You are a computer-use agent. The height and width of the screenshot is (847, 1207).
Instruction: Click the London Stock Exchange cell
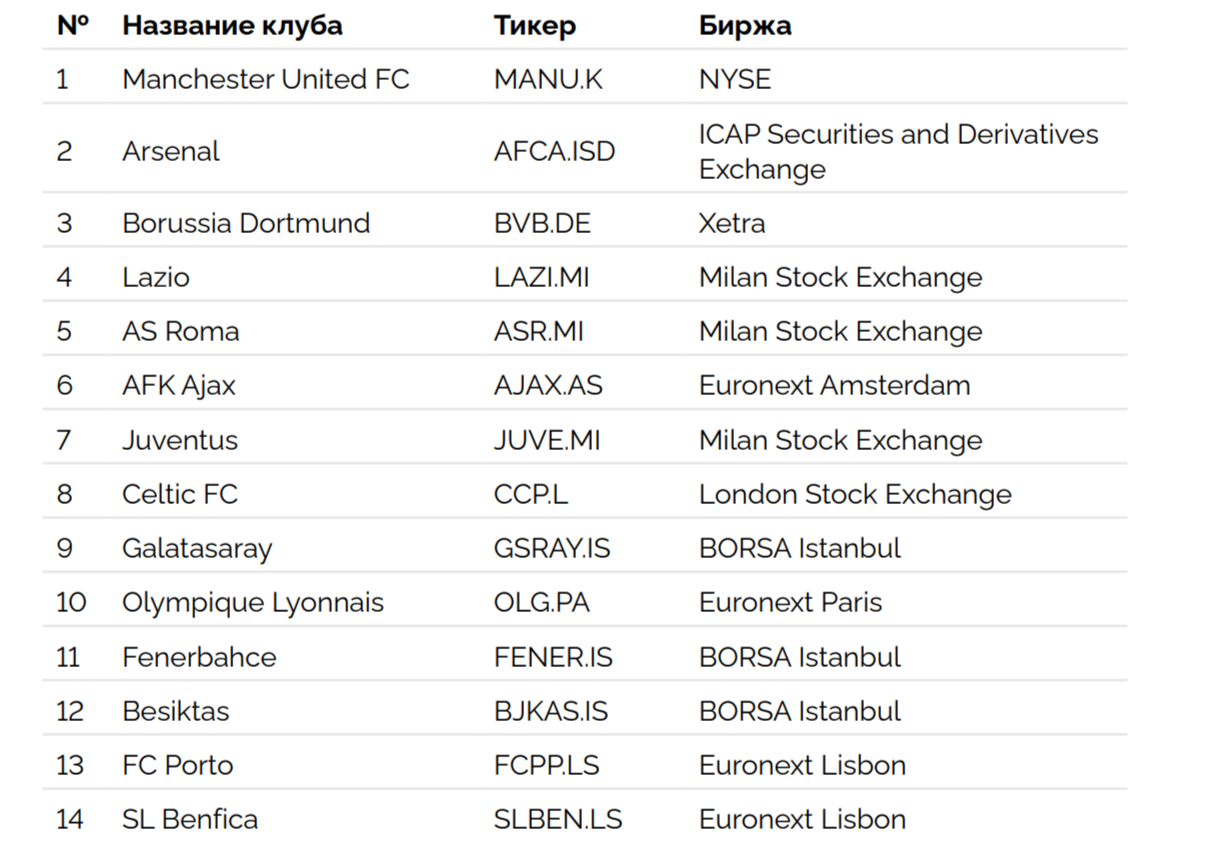coord(855,494)
